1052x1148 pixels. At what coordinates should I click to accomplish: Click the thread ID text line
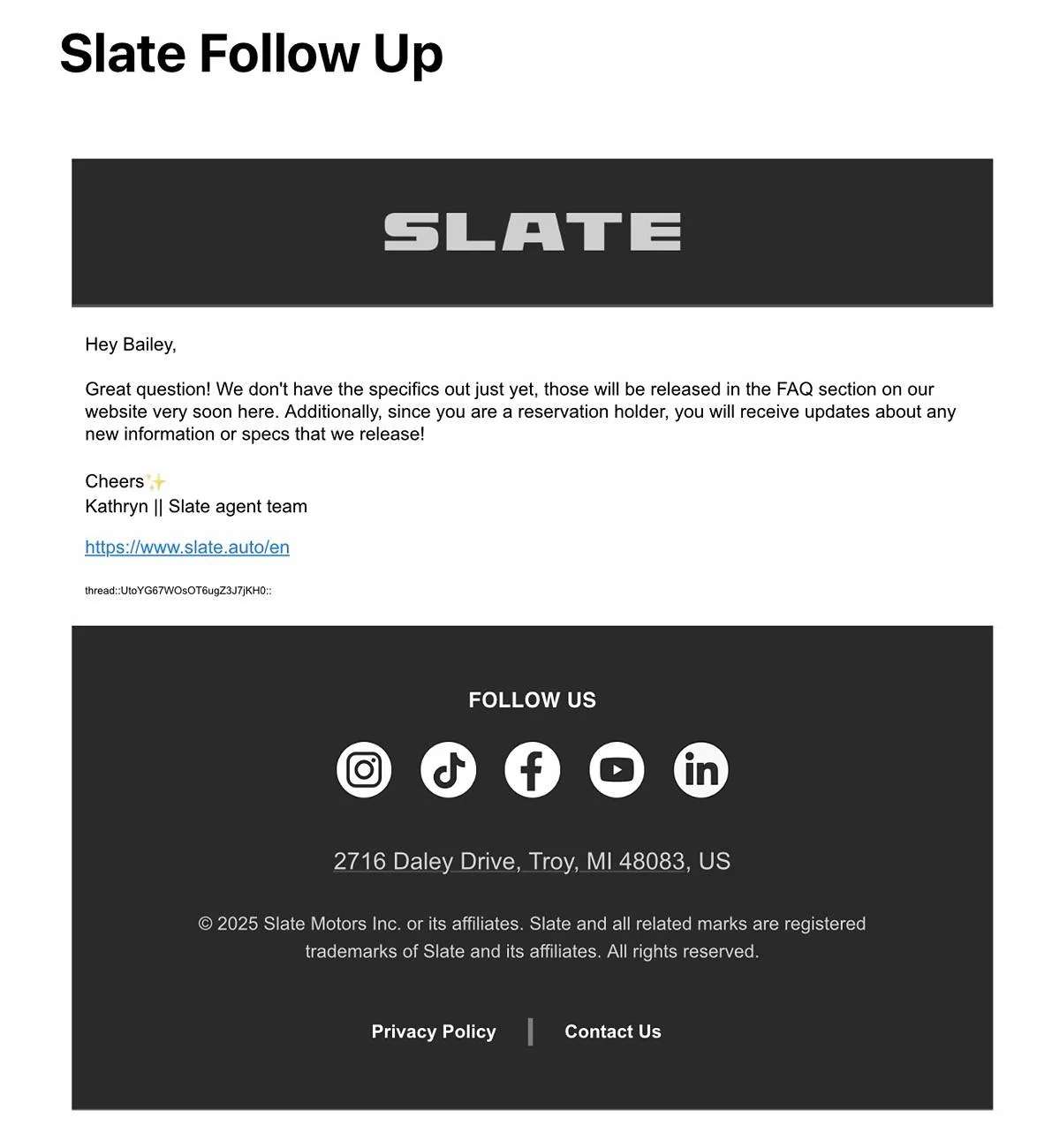tap(178, 591)
